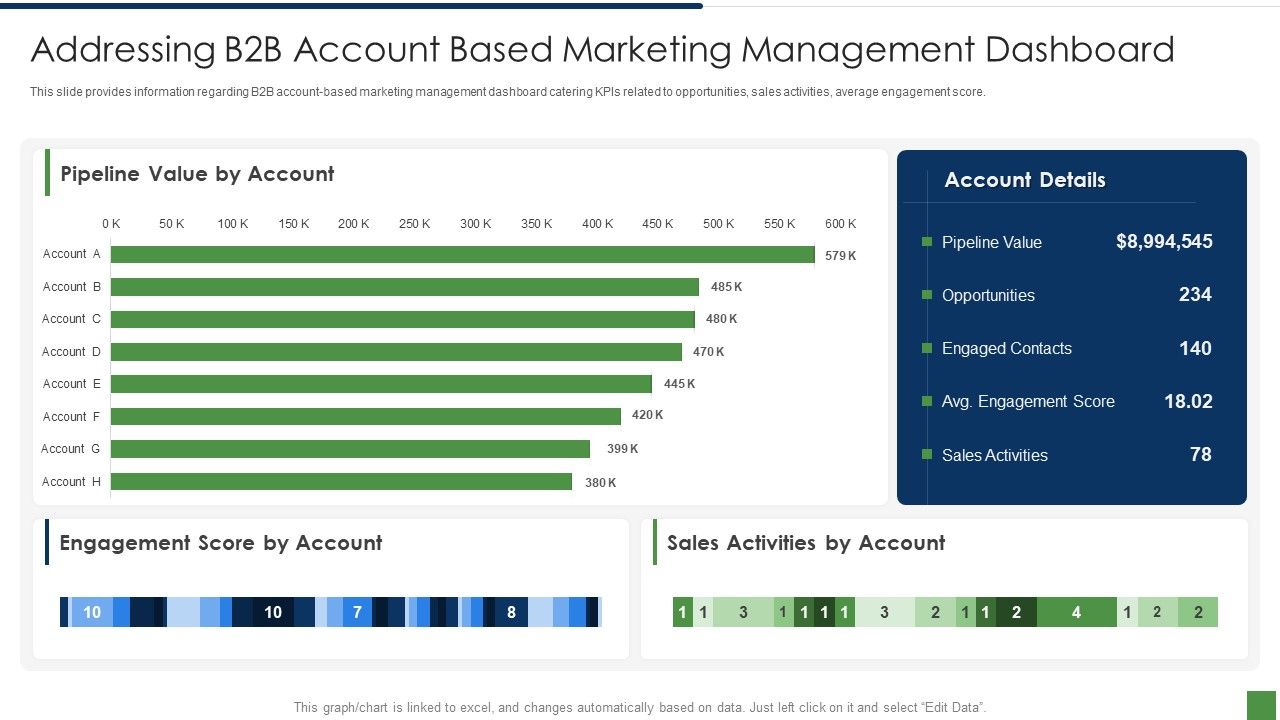The image size is (1280, 720).
Task: Click the '399 K' data label
Action: (x=622, y=449)
